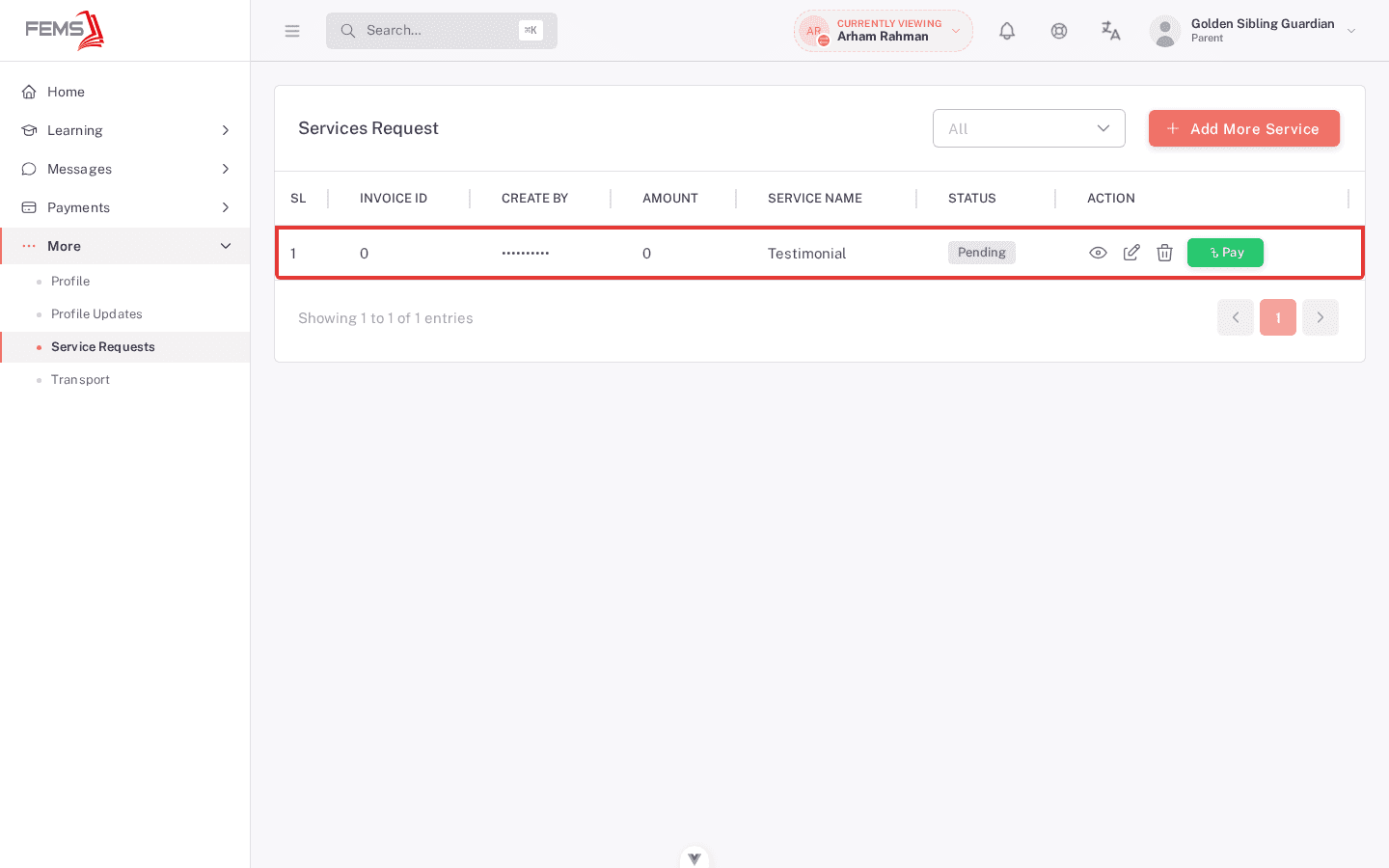Viewport: 1389px width, 868px height.
Task: Open the language translation icon
Action: (1111, 31)
